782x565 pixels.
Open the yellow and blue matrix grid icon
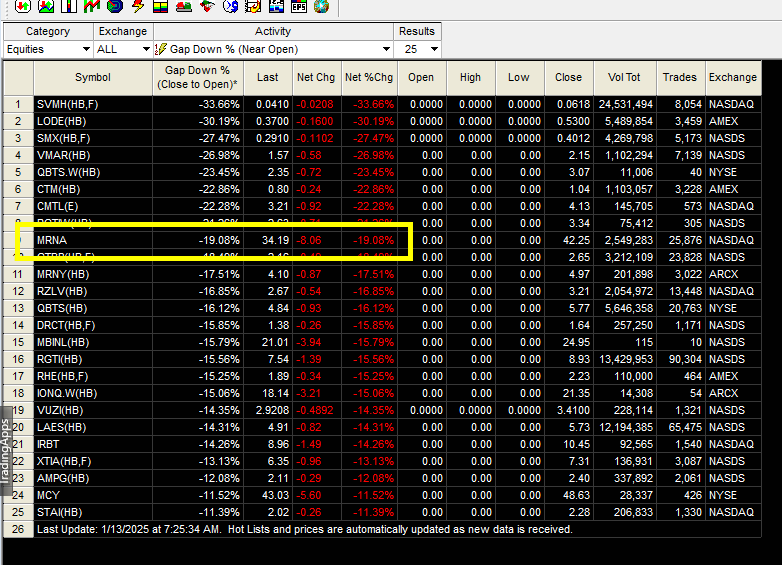161,6
